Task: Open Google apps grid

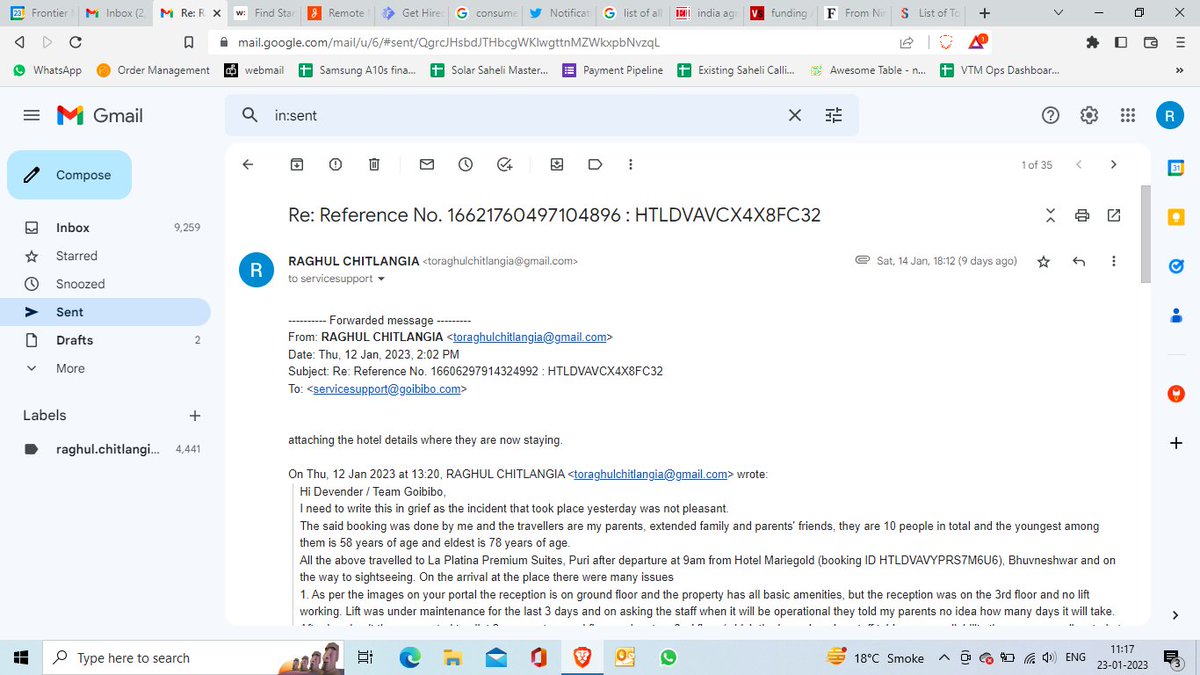Action: pyautogui.click(x=1128, y=115)
